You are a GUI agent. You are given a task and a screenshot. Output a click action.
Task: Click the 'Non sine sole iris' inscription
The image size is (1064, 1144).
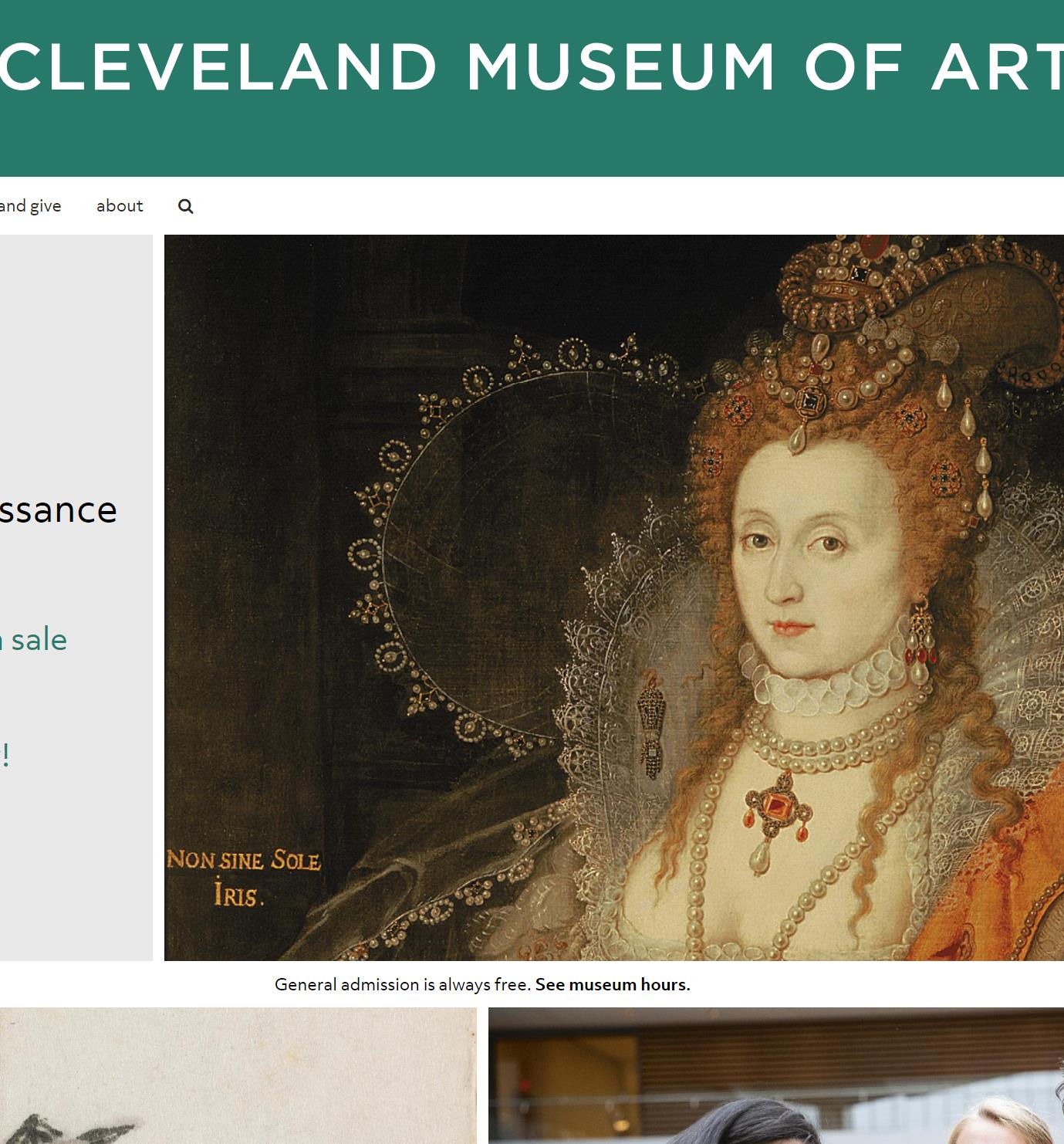tap(243, 878)
